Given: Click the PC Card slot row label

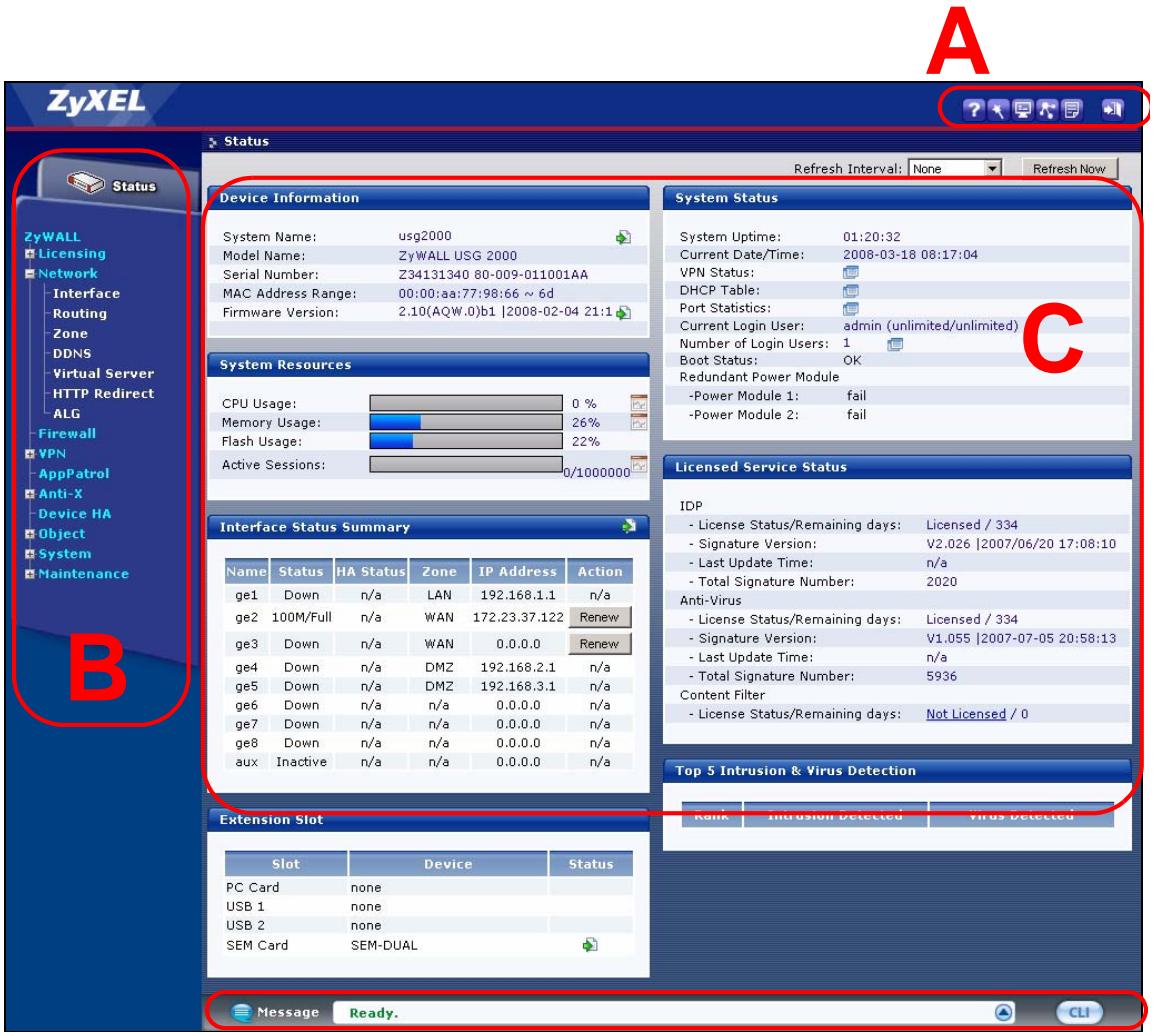Looking at the screenshot, I should click(x=252, y=887).
